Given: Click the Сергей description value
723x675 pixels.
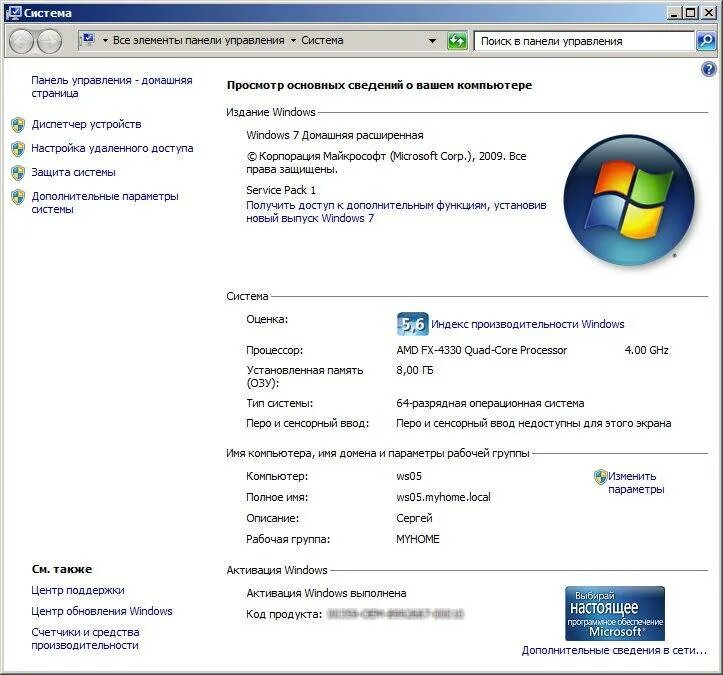Looking at the screenshot, I should pos(415,518).
